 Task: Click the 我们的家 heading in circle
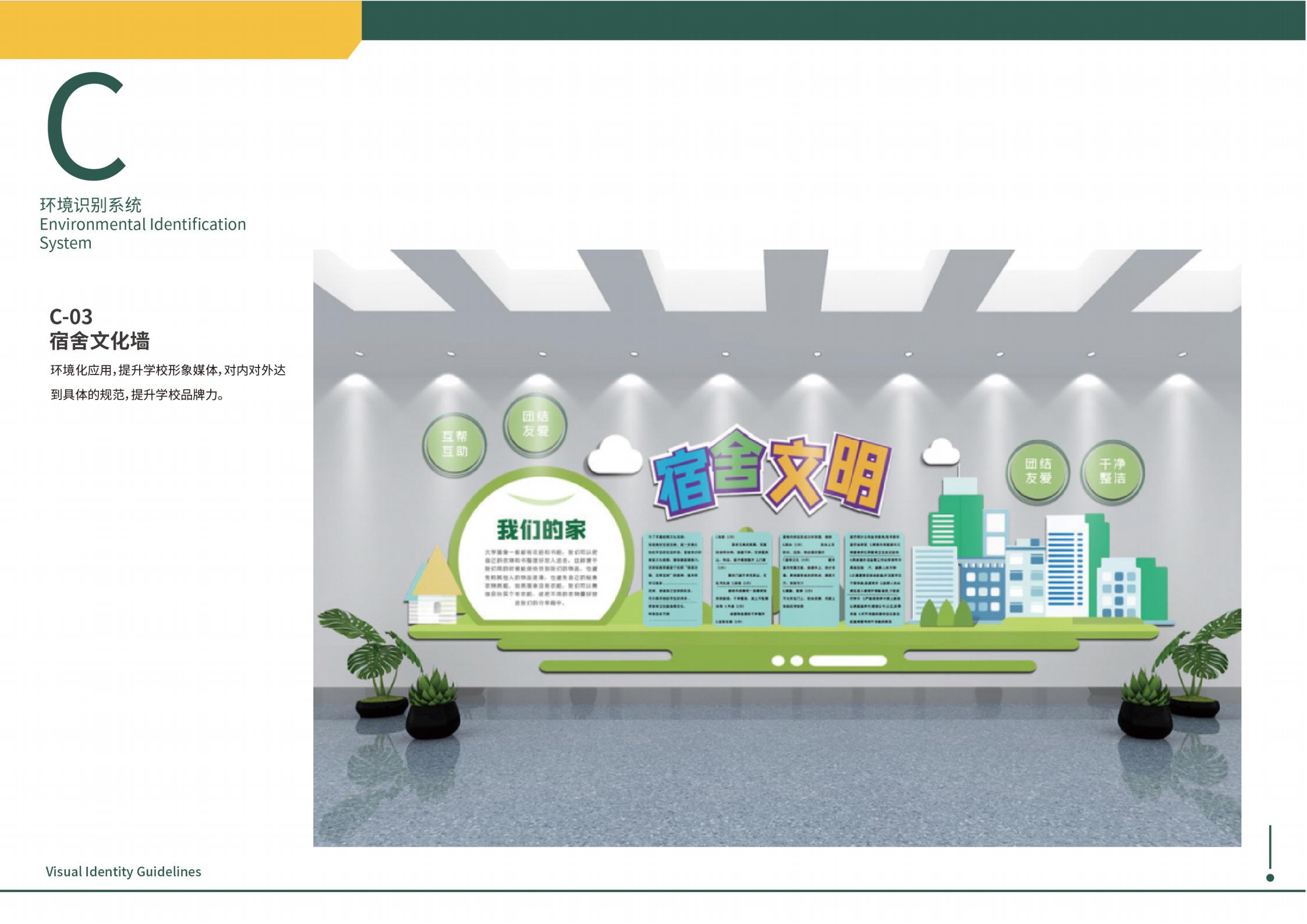point(541,530)
